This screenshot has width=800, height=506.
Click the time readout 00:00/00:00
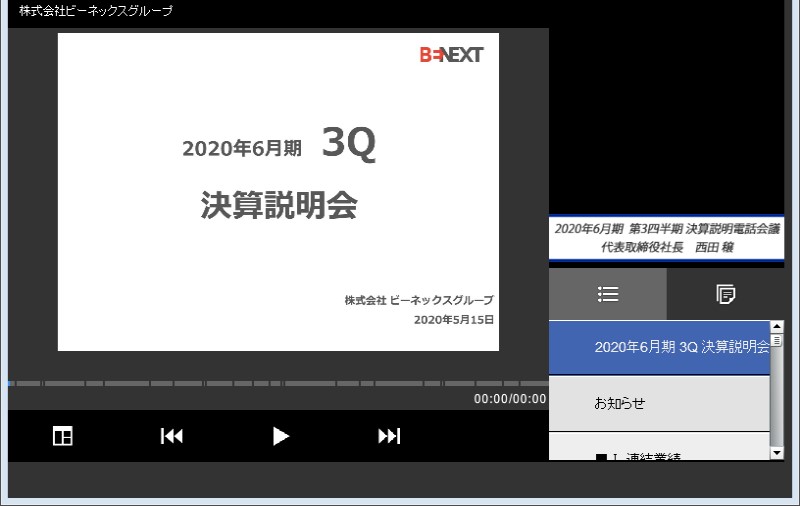pos(510,399)
